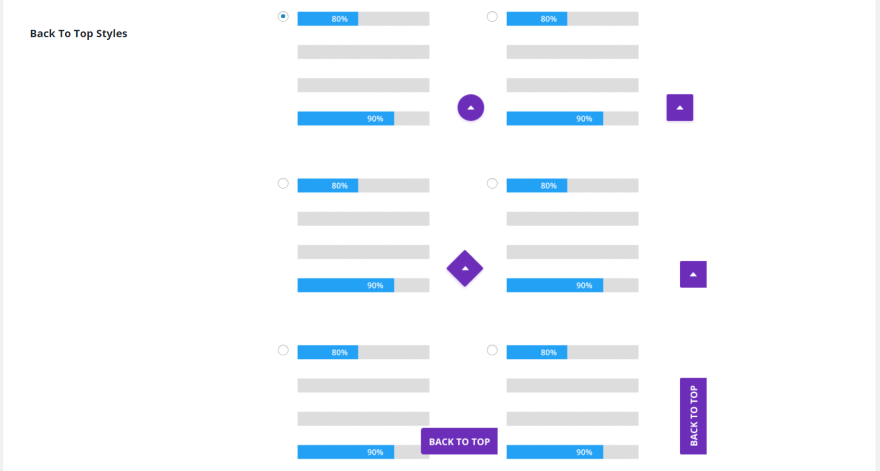Viewport: 880px width, 471px height.
Task: Click the 90% bar in the circle style preview
Action: tap(346, 119)
